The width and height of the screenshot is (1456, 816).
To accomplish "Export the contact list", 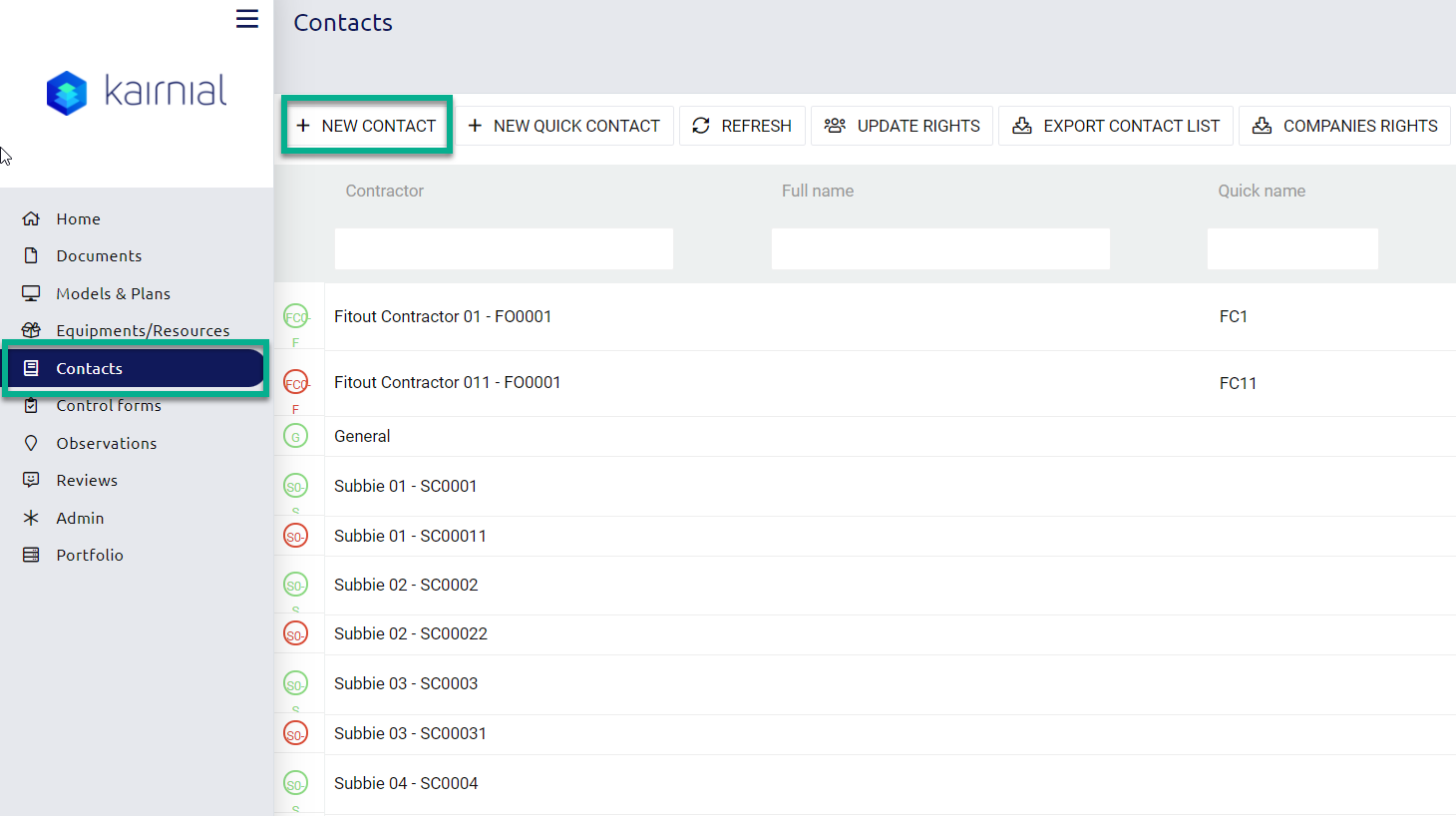I will pos(1116,126).
